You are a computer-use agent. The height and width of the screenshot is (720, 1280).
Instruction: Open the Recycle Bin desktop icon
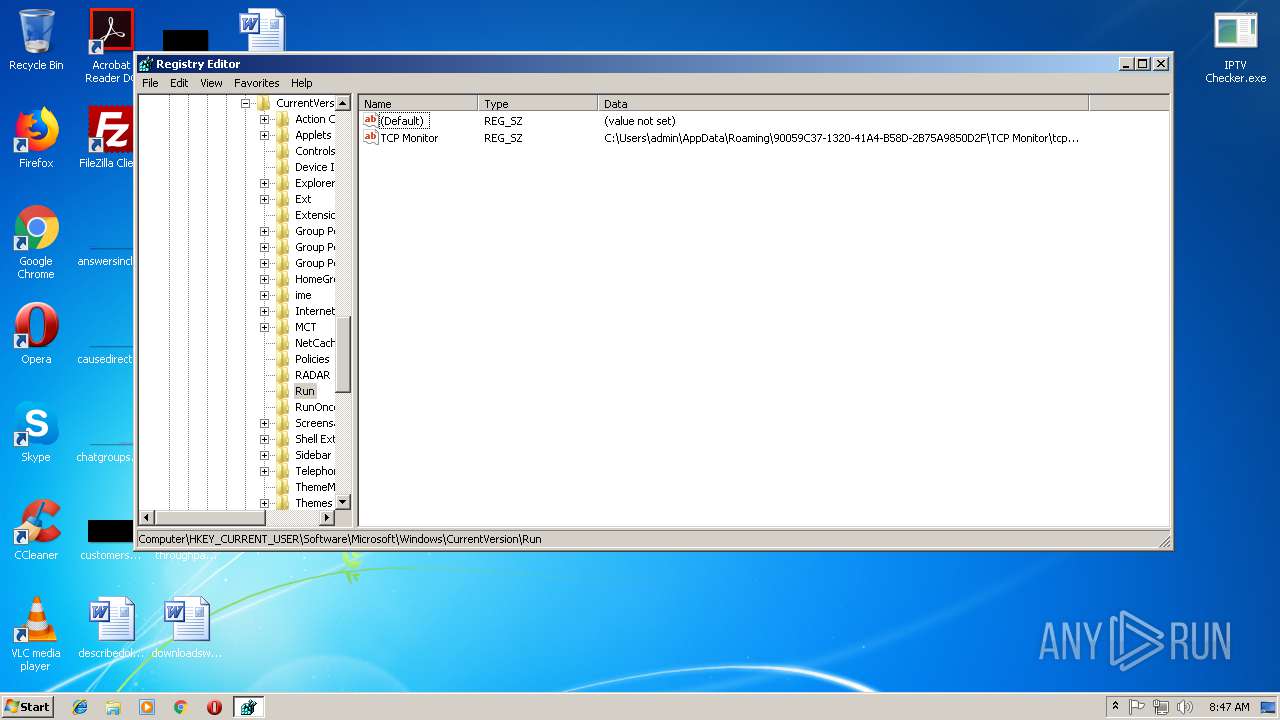pyautogui.click(x=36, y=40)
